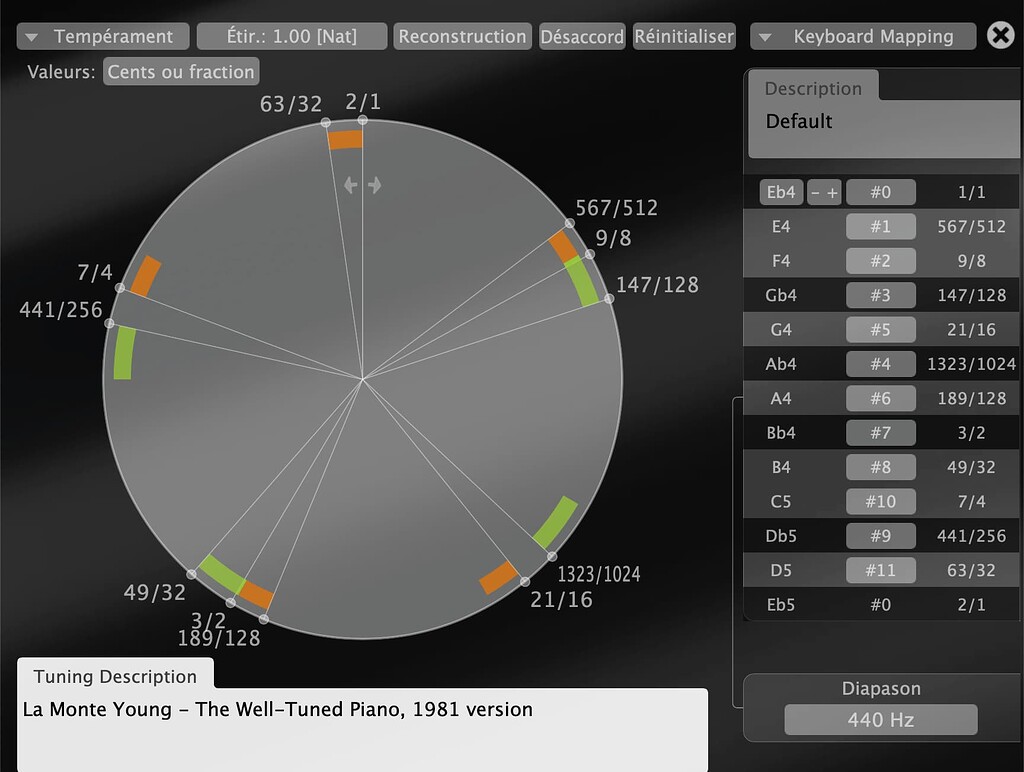Select the 2/1 handle on the circle

click(x=361, y=120)
